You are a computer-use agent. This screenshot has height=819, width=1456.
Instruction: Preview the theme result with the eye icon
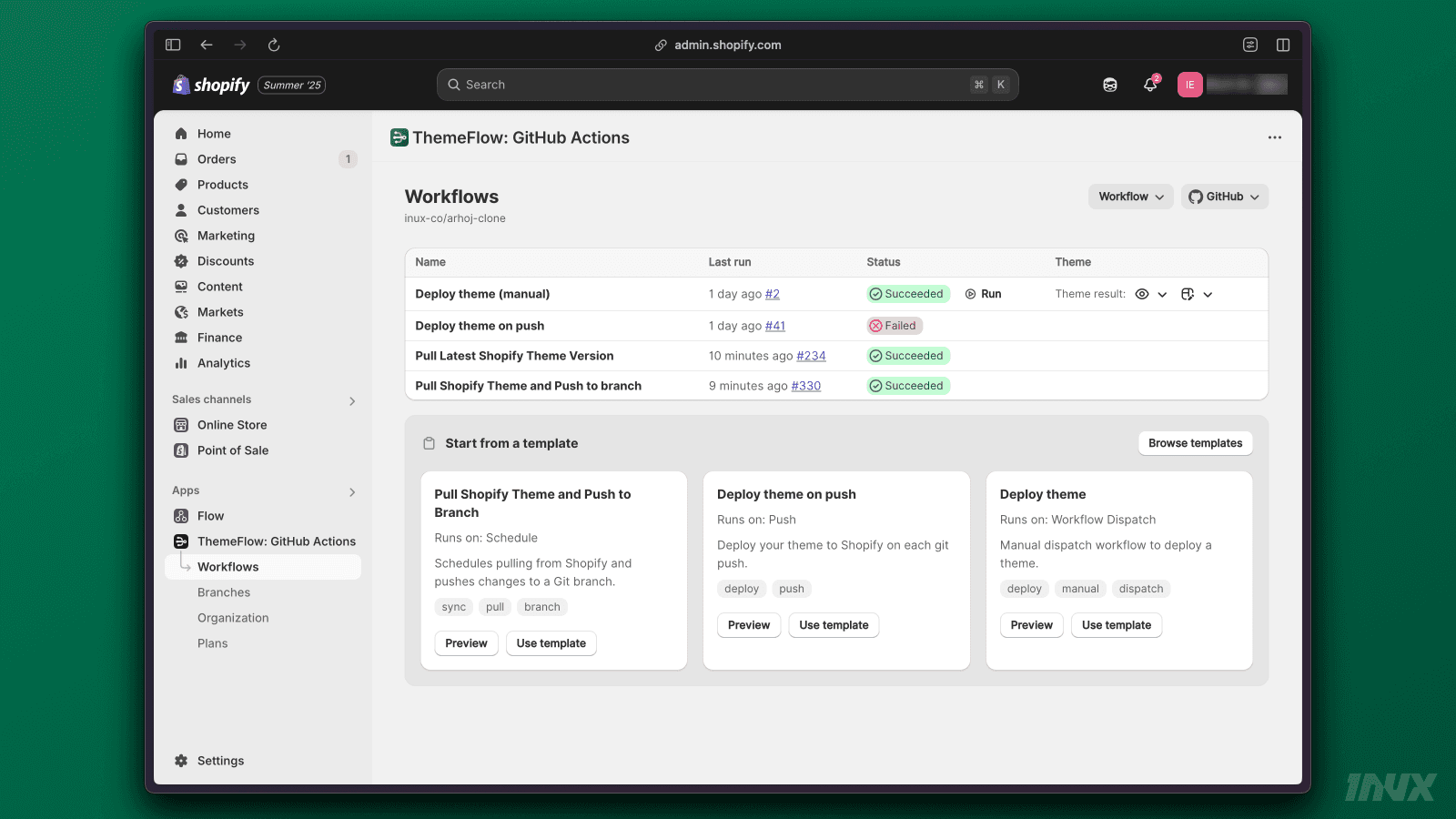click(x=1142, y=294)
